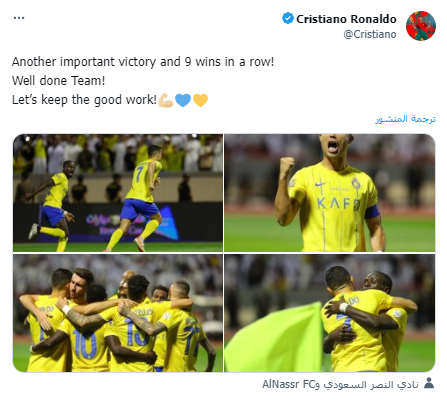Click the 'Well done Team!' text line
Screen dimensions: 447x402
[x=59, y=81]
